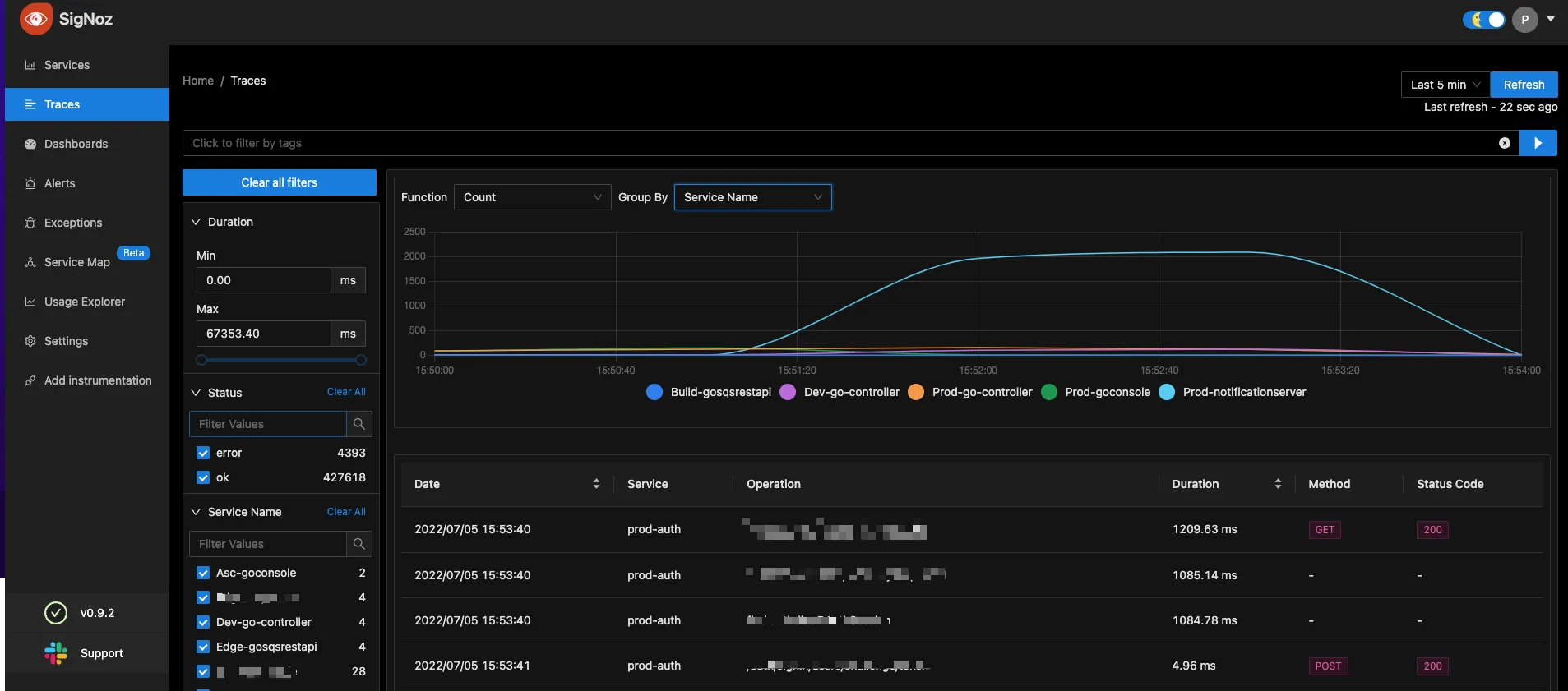Click the Usage Explorer chart icon

point(30,302)
